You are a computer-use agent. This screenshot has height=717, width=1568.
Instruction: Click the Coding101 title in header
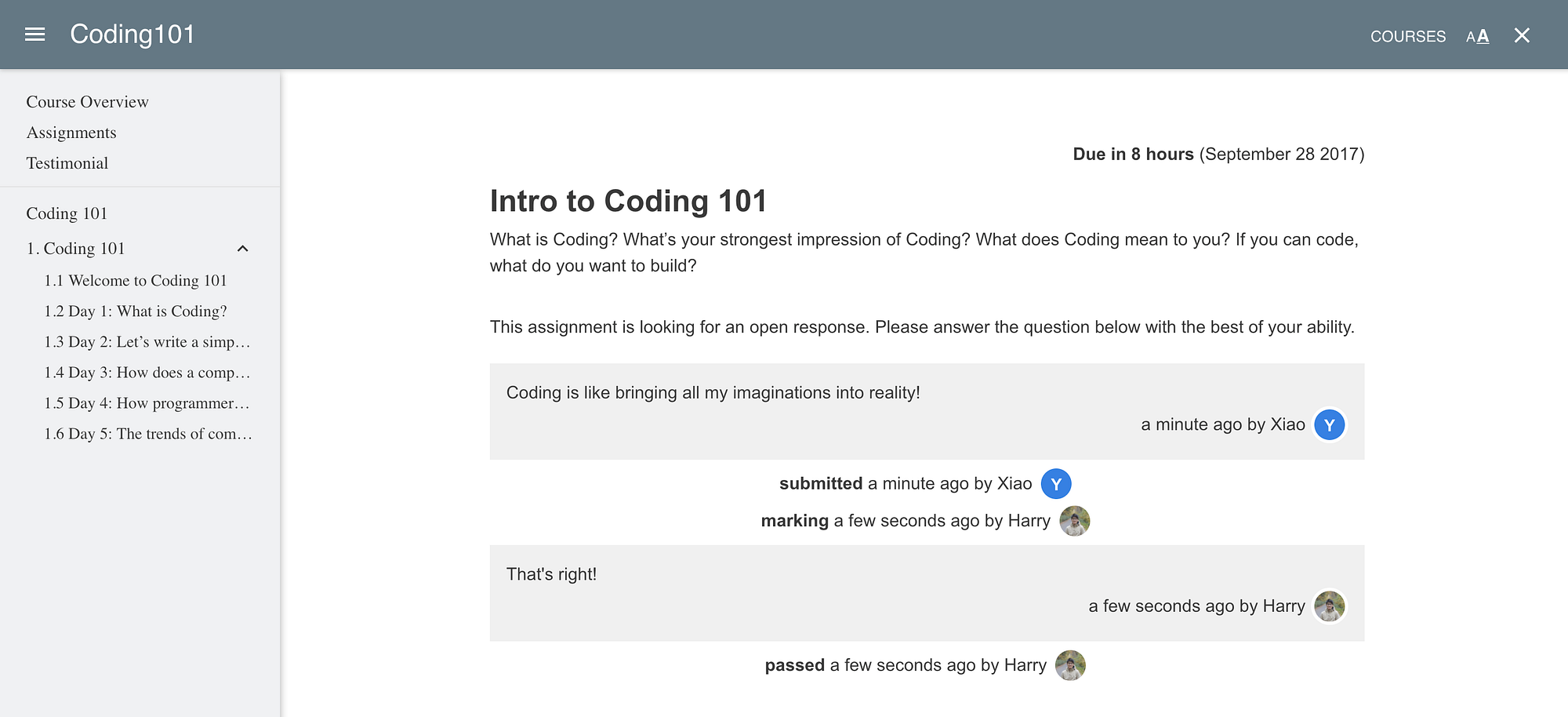click(132, 35)
